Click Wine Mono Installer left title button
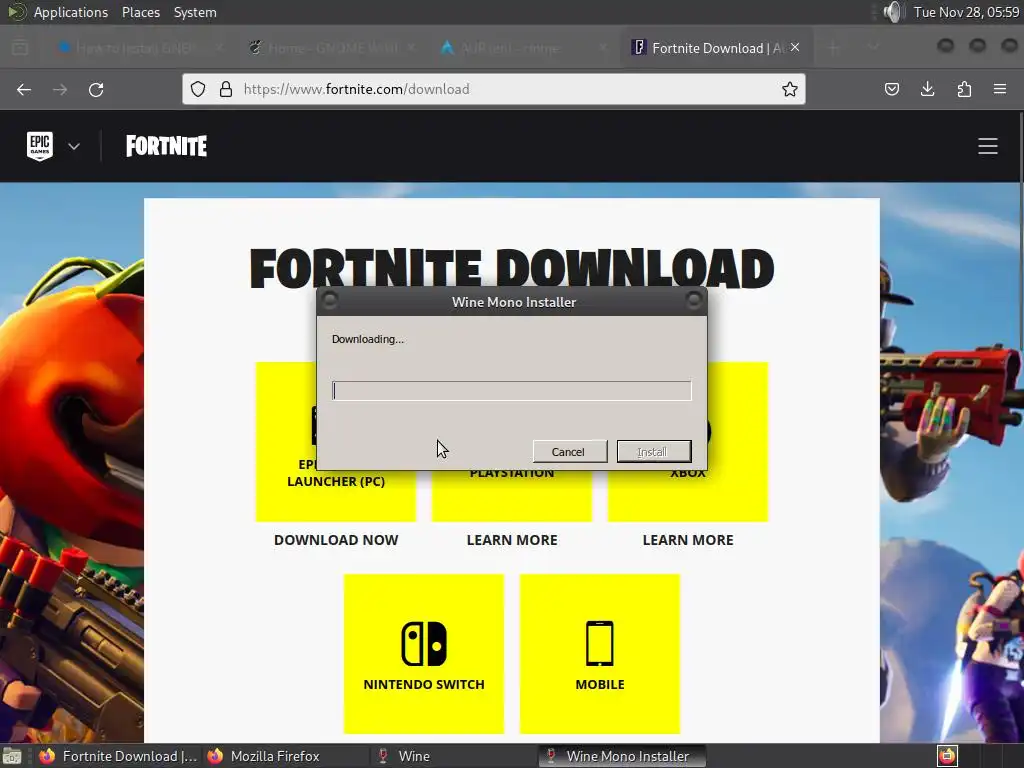1024x768 pixels. click(x=329, y=300)
